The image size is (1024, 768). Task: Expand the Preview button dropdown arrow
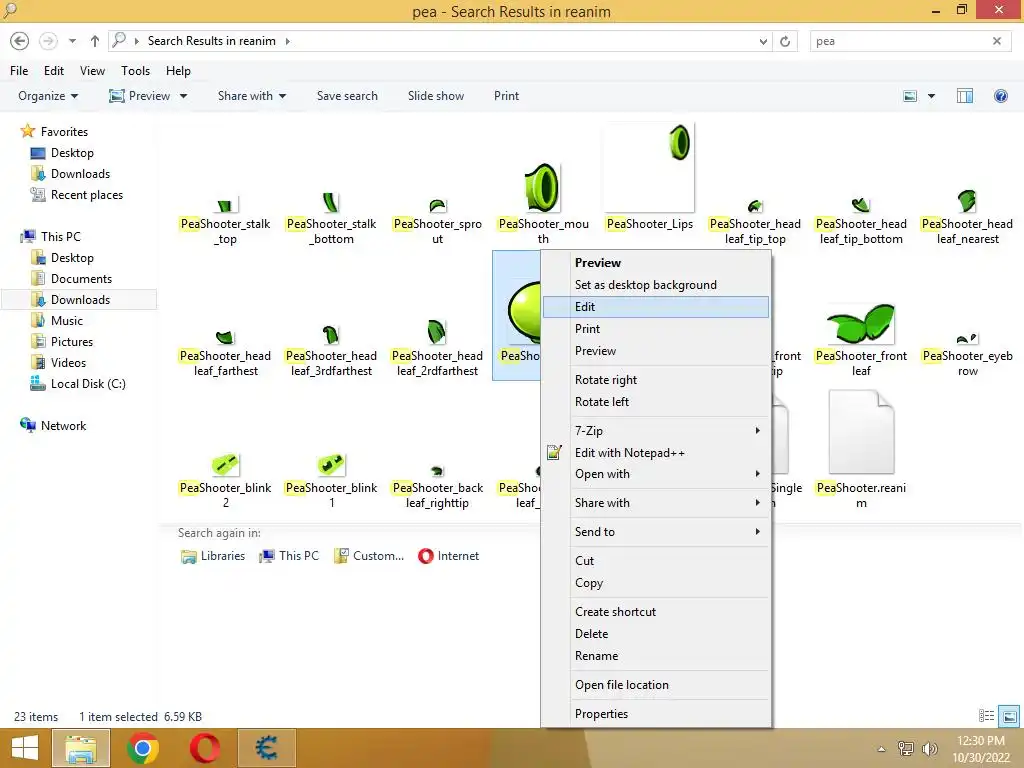point(184,96)
